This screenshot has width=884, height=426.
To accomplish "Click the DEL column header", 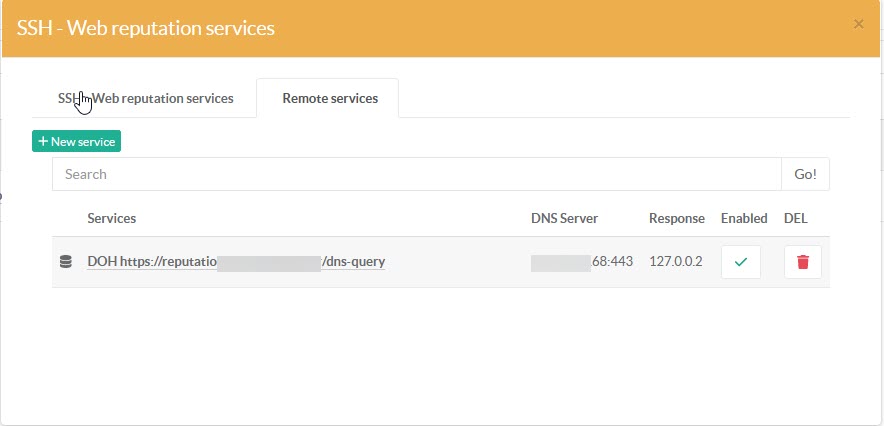I will 795,218.
